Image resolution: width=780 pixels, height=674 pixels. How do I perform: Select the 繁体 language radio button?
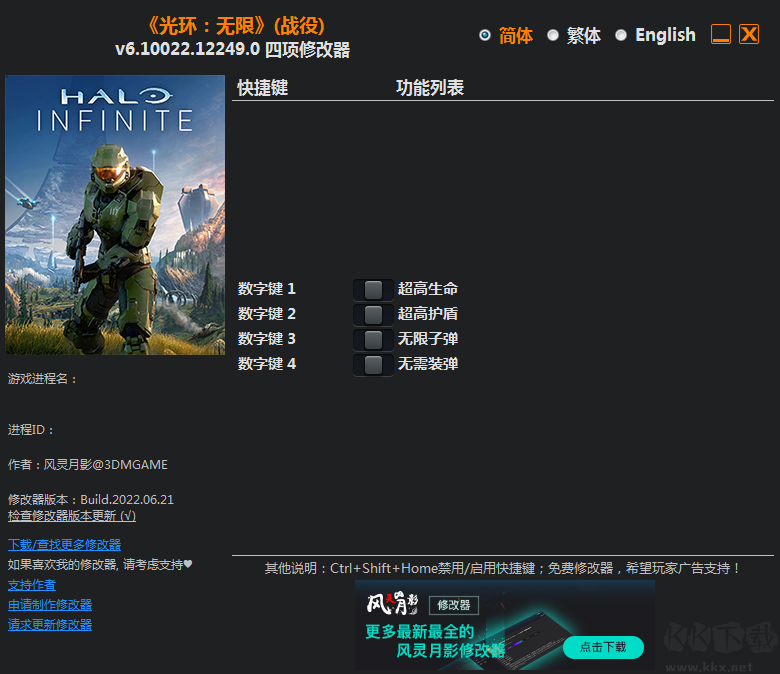553,35
